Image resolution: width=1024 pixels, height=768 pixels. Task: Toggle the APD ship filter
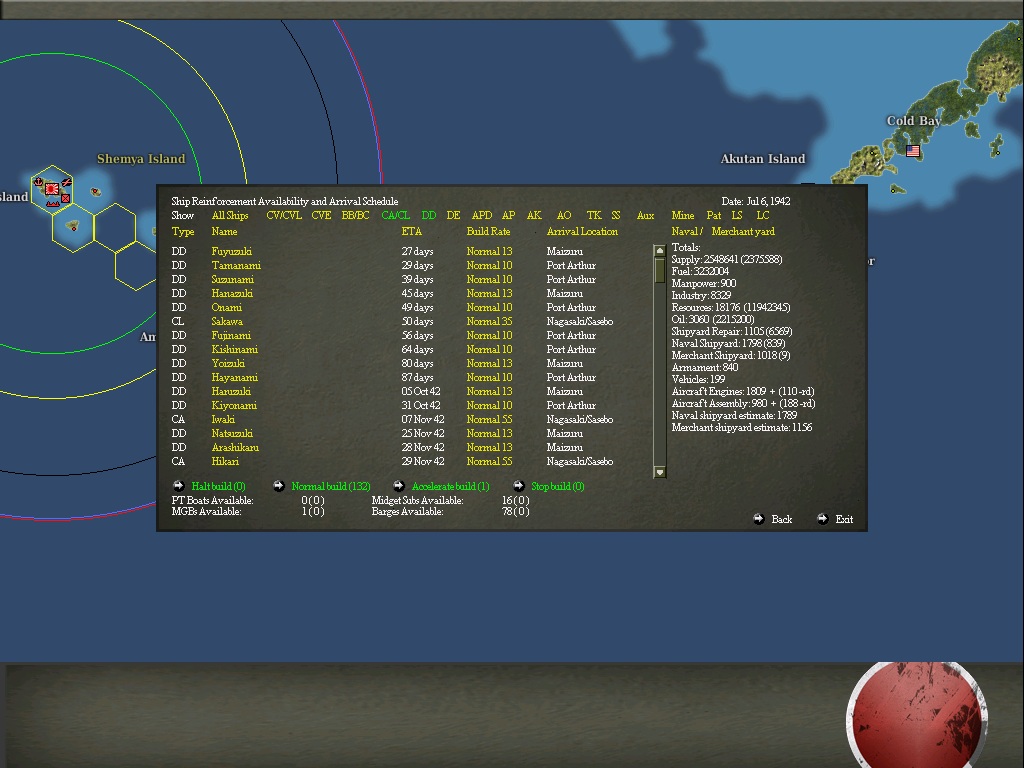coord(482,215)
